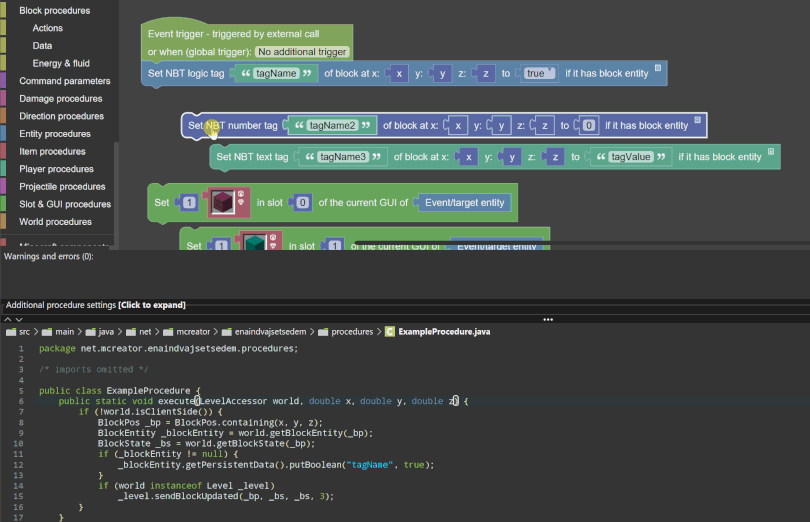
Task: Open the Slot & GUI procedures category
Action: pyautogui.click(x=65, y=204)
